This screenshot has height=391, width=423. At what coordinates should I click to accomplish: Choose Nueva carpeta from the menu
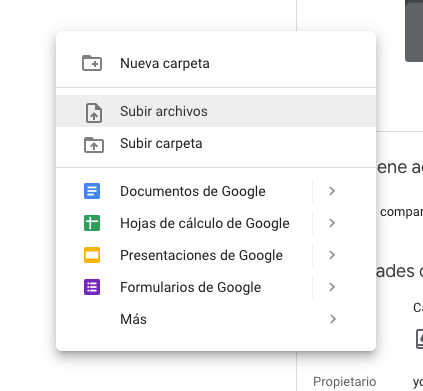click(x=216, y=63)
